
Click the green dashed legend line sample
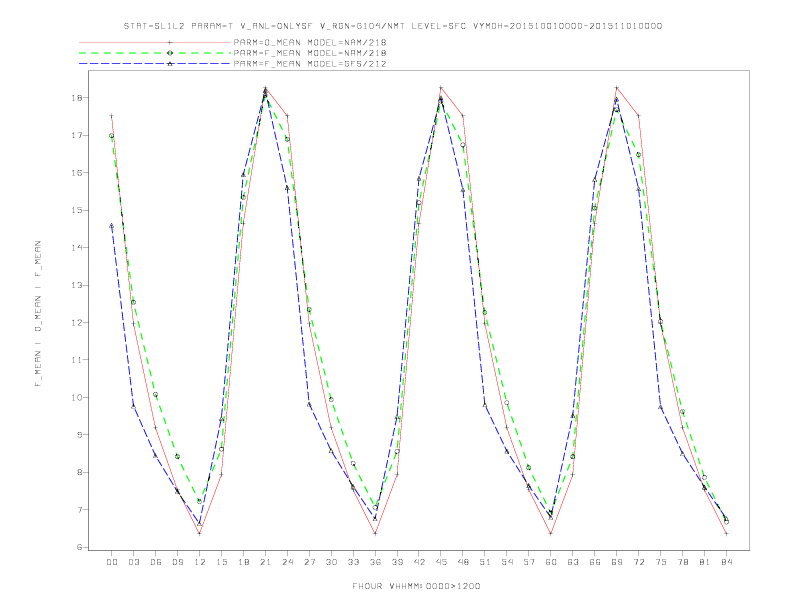point(155,53)
